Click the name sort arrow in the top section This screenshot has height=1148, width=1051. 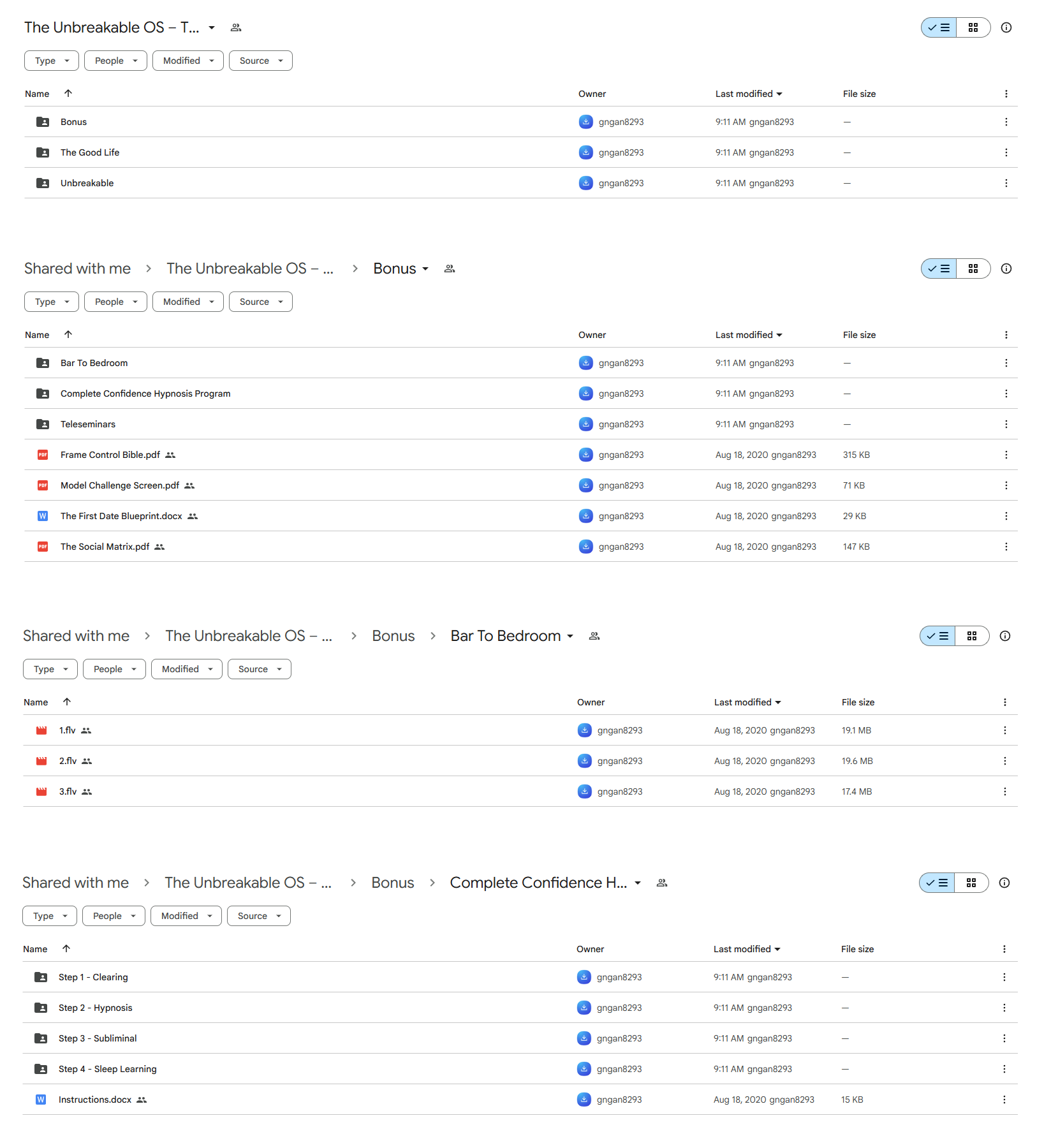click(68, 93)
